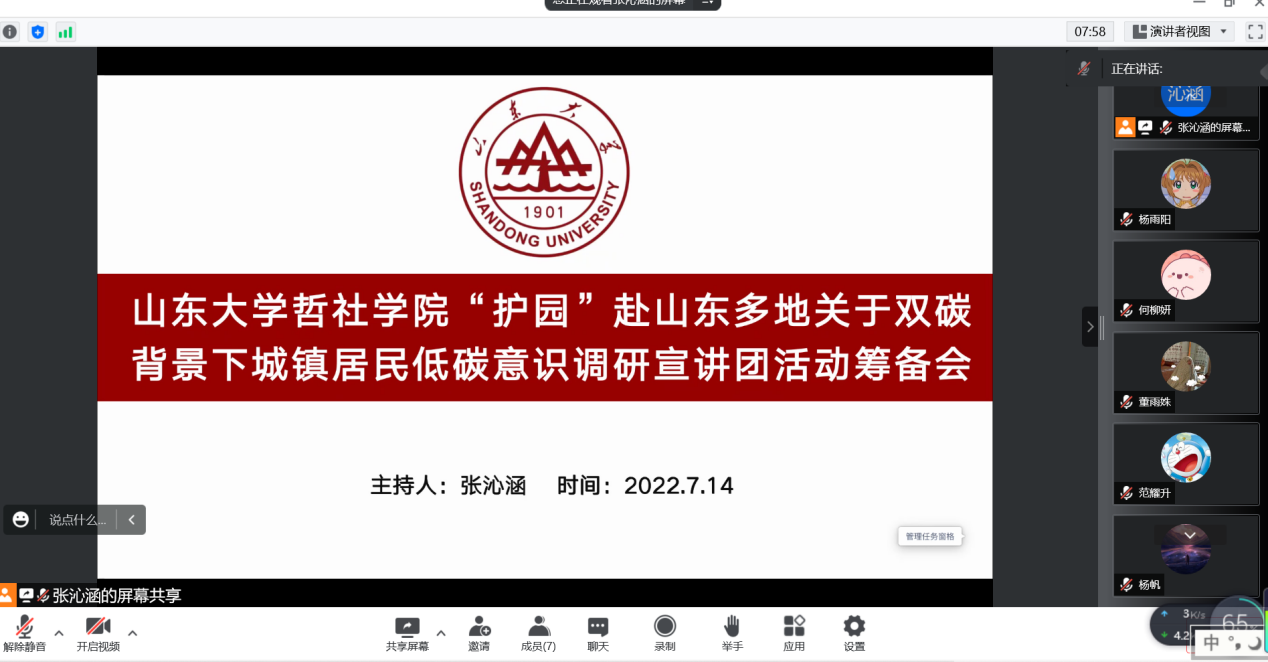
Task: Open the meeting info icon
Action: tap(10, 32)
